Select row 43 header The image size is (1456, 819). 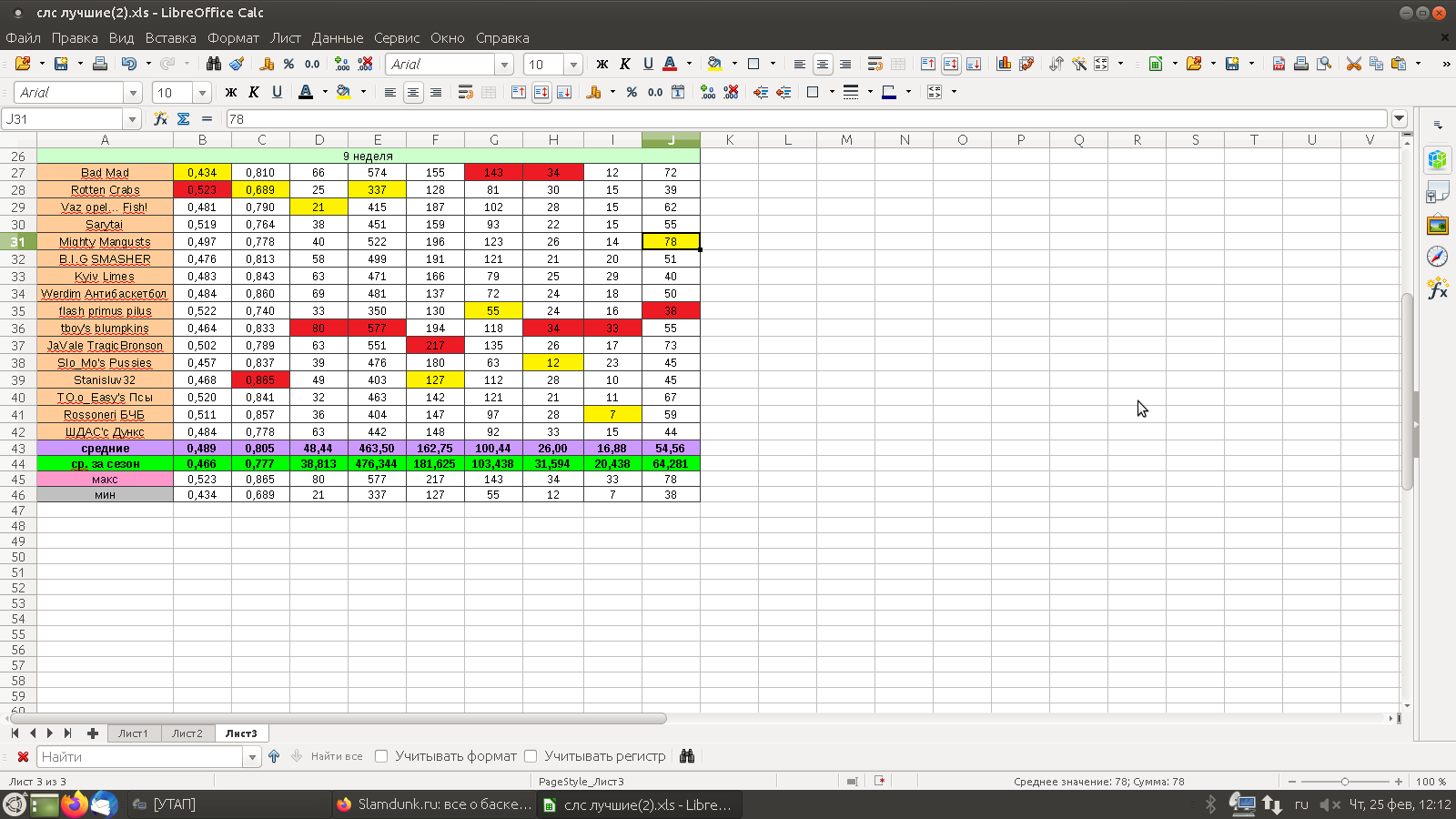(18, 449)
